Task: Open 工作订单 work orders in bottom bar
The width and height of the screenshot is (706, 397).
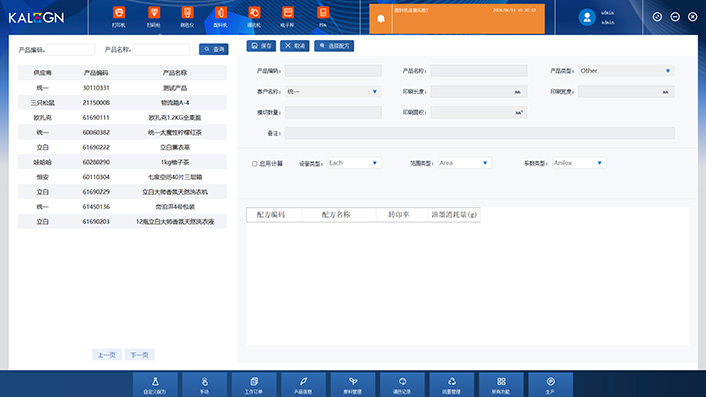Action: 254,385
